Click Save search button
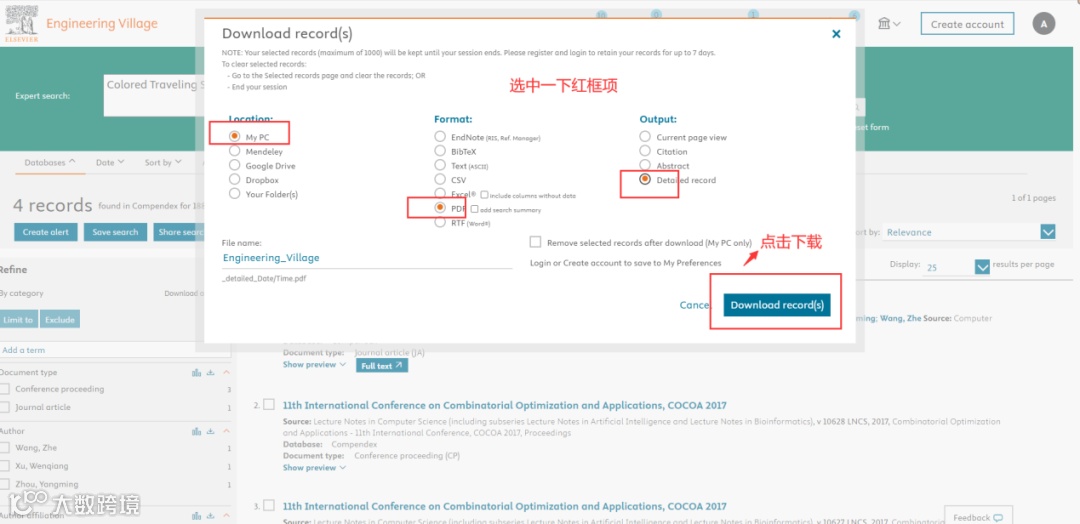The height and width of the screenshot is (524, 1080). click(115, 232)
